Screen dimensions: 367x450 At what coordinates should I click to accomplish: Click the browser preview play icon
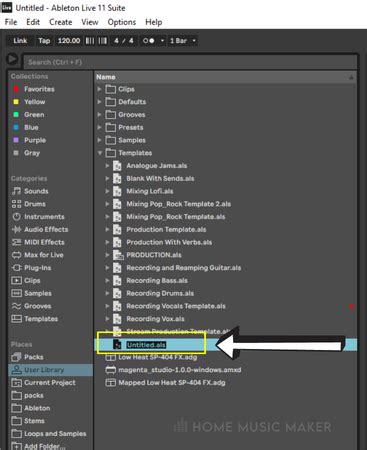[13, 59]
